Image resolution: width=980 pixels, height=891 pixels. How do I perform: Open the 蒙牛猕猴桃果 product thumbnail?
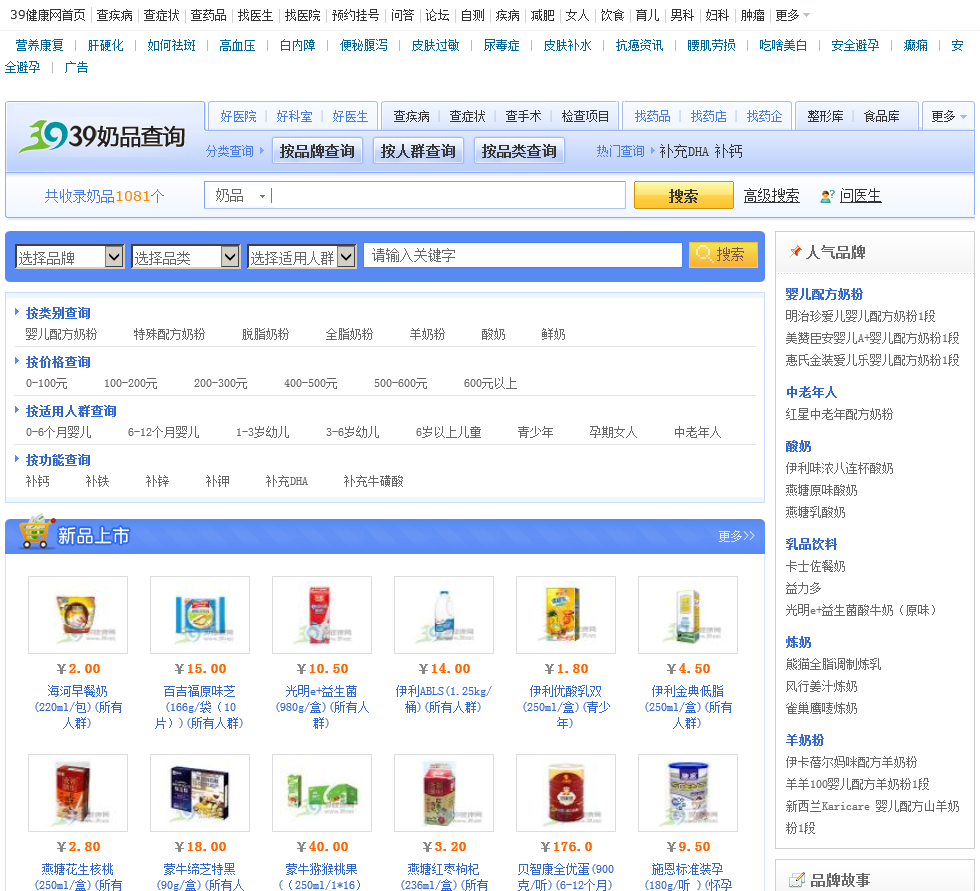click(322, 793)
